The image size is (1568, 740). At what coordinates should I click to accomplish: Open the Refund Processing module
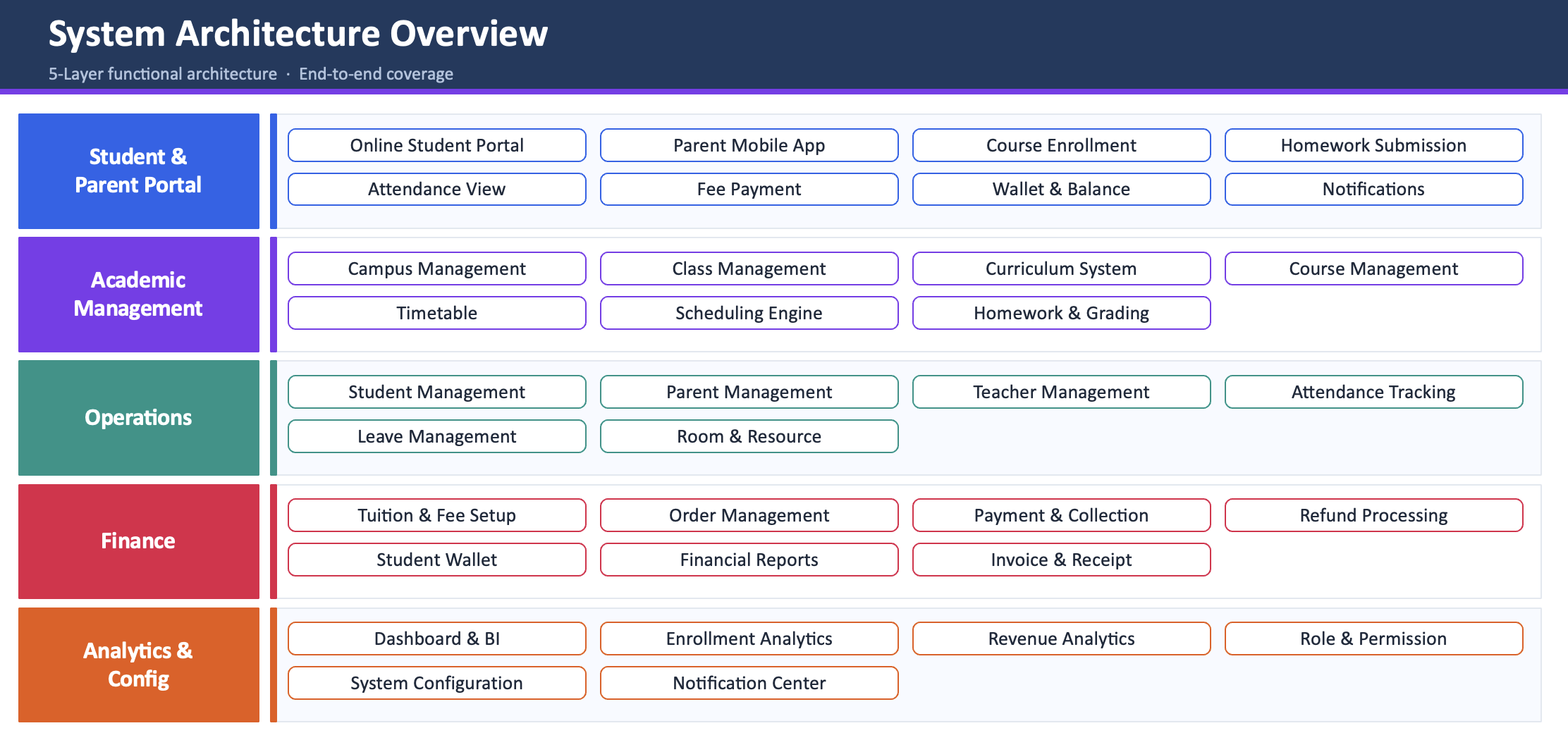click(x=1373, y=515)
